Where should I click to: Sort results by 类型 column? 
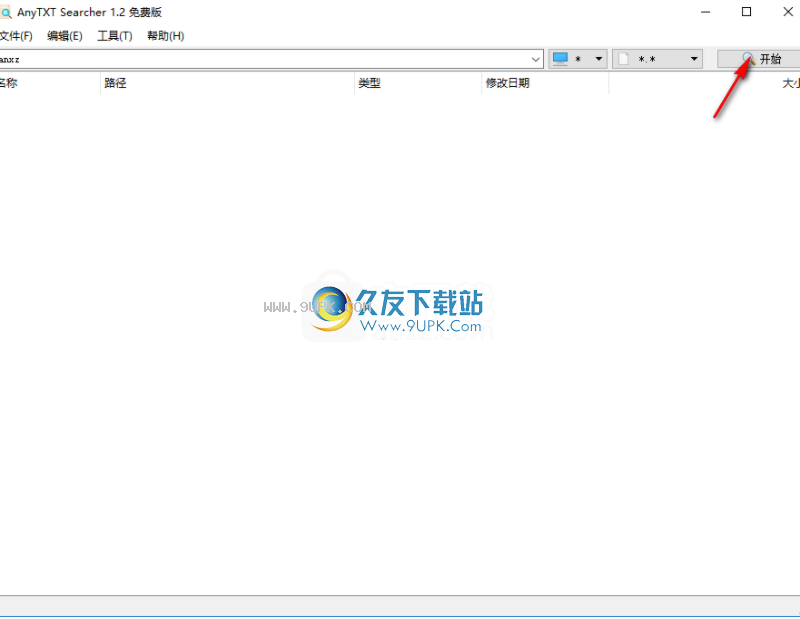pos(418,83)
